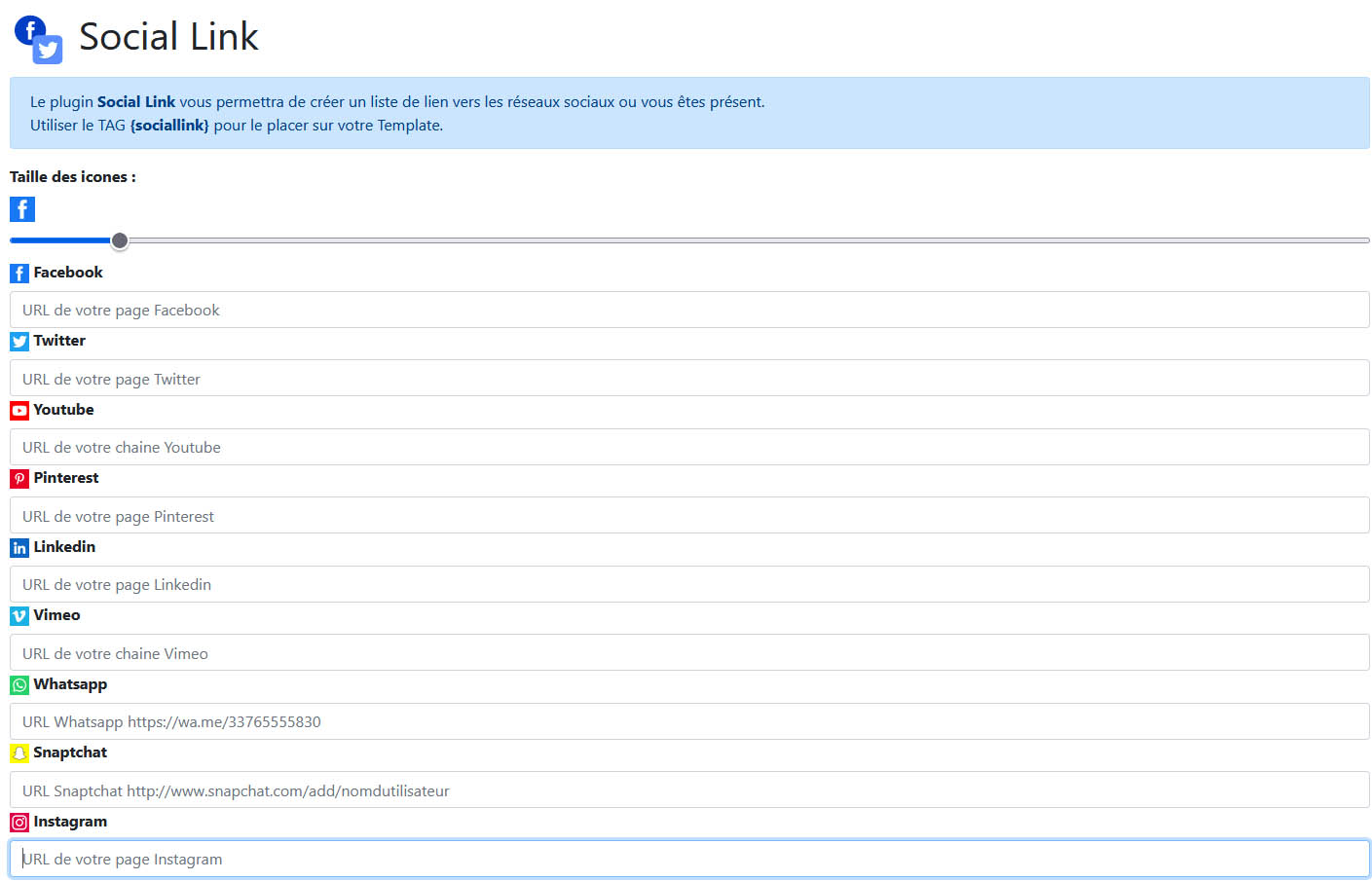The image size is (1372, 881).
Task: Click the 'Instagram' field label
Action: pos(70,822)
